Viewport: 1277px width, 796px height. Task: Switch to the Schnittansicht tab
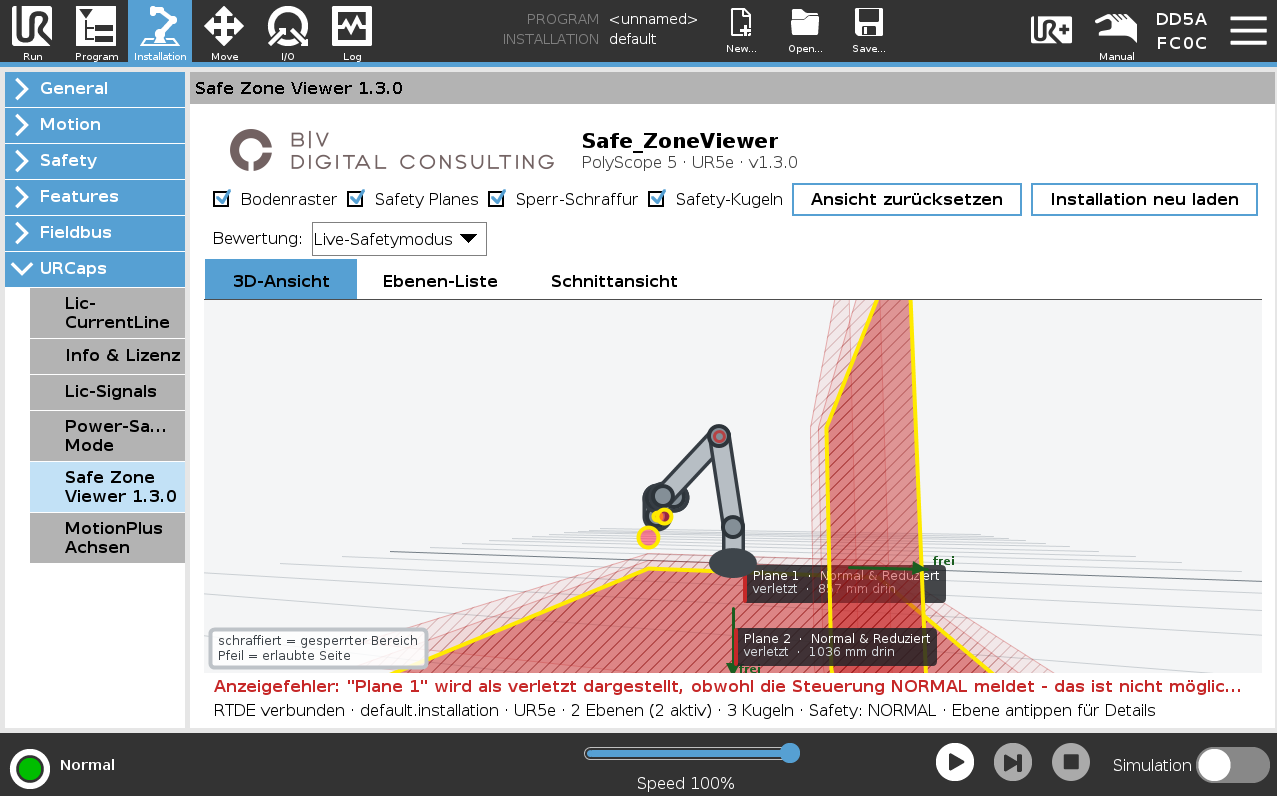coord(614,281)
